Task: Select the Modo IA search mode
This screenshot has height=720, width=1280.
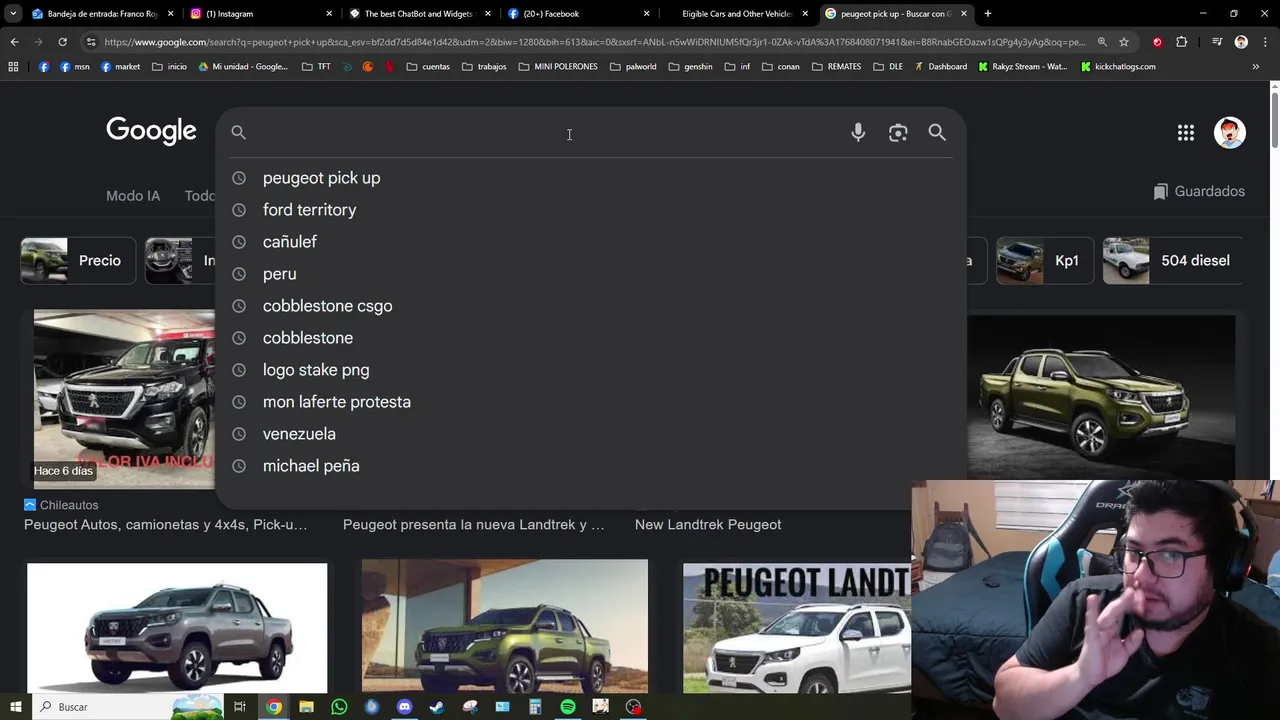Action: [133, 196]
